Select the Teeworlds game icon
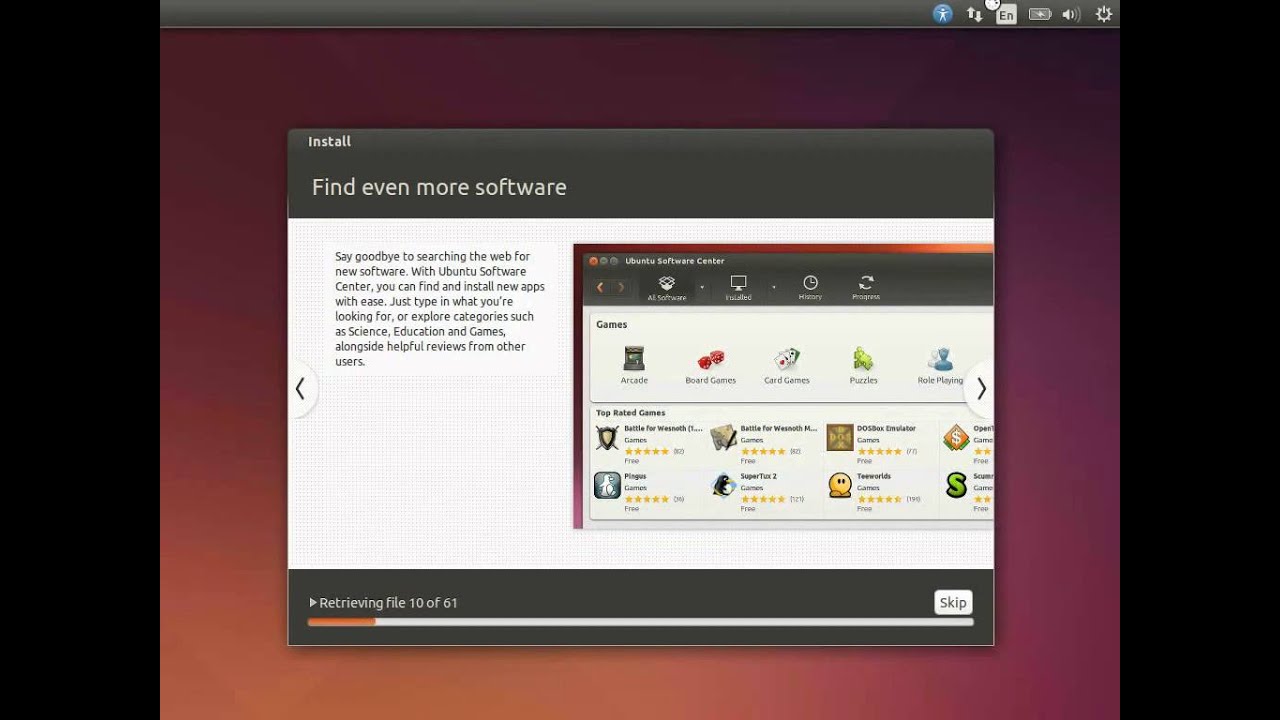The height and width of the screenshot is (720, 1280). (x=840, y=486)
